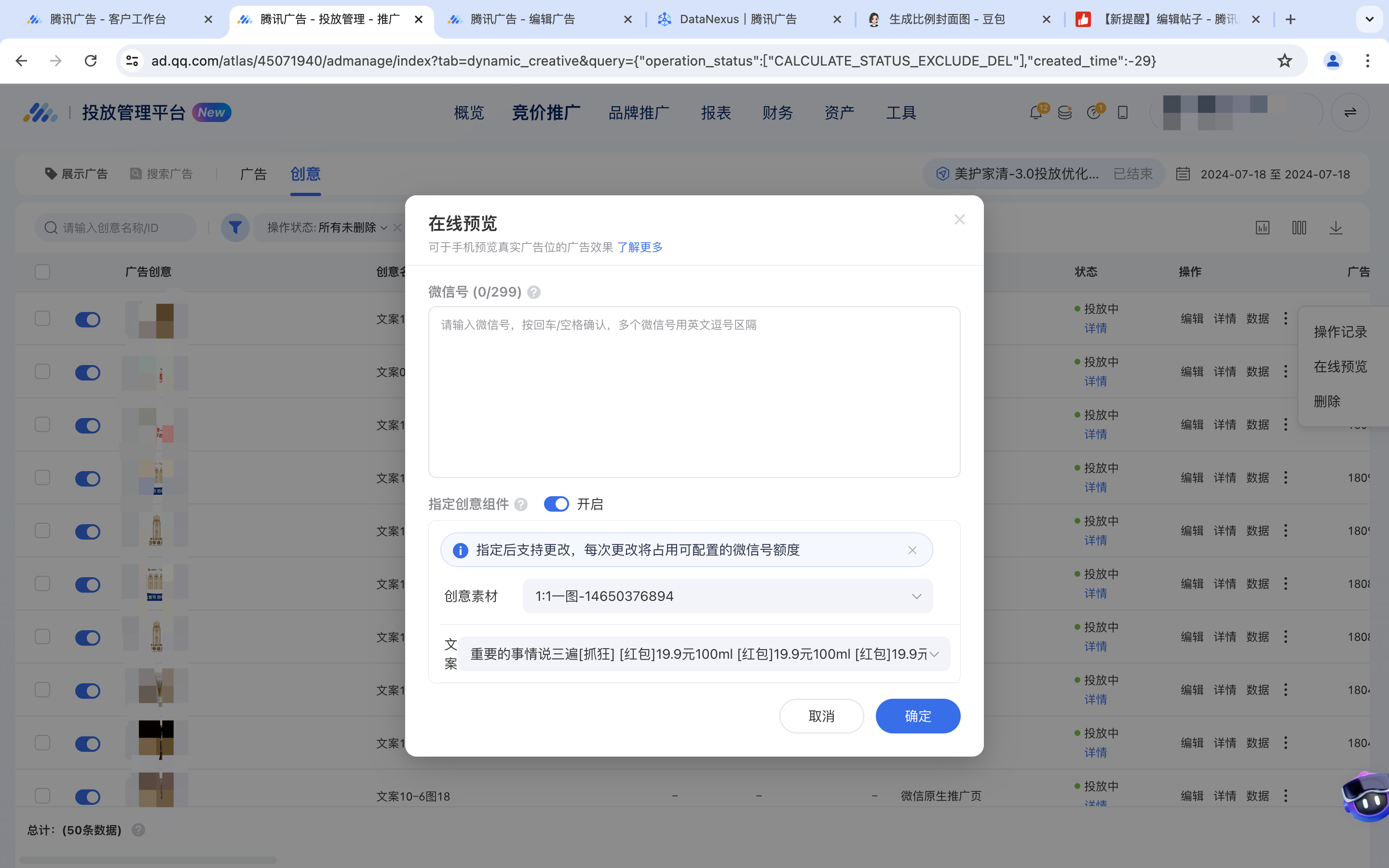Screen dimensions: 1389x868
Task: Open the 了解更多 link
Action: coord(640,247)
